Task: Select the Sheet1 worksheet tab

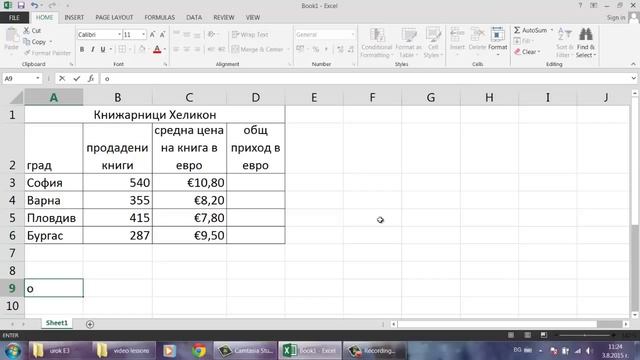Action: click(56, 323)
